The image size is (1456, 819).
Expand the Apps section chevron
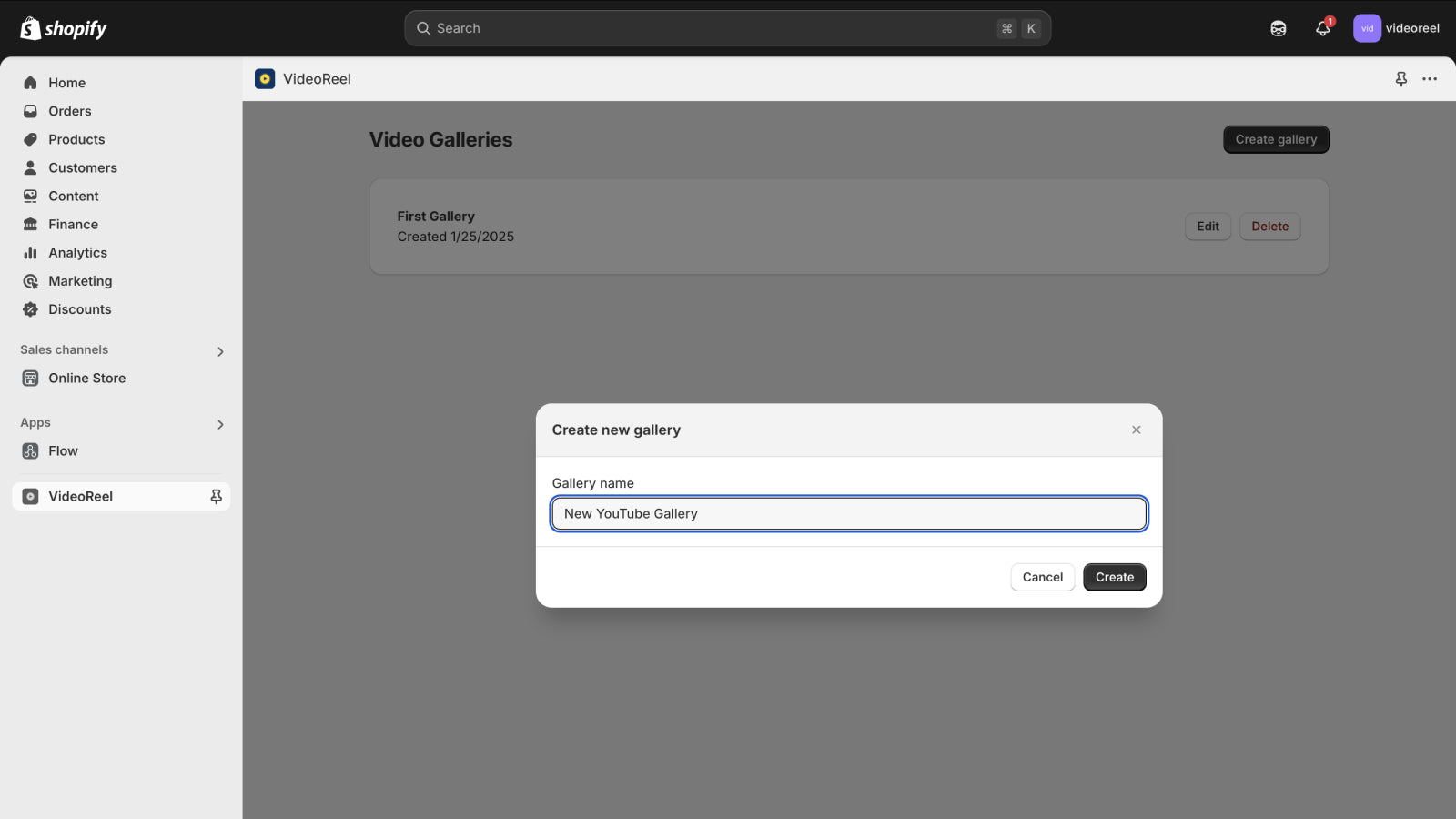pos(219,423)
